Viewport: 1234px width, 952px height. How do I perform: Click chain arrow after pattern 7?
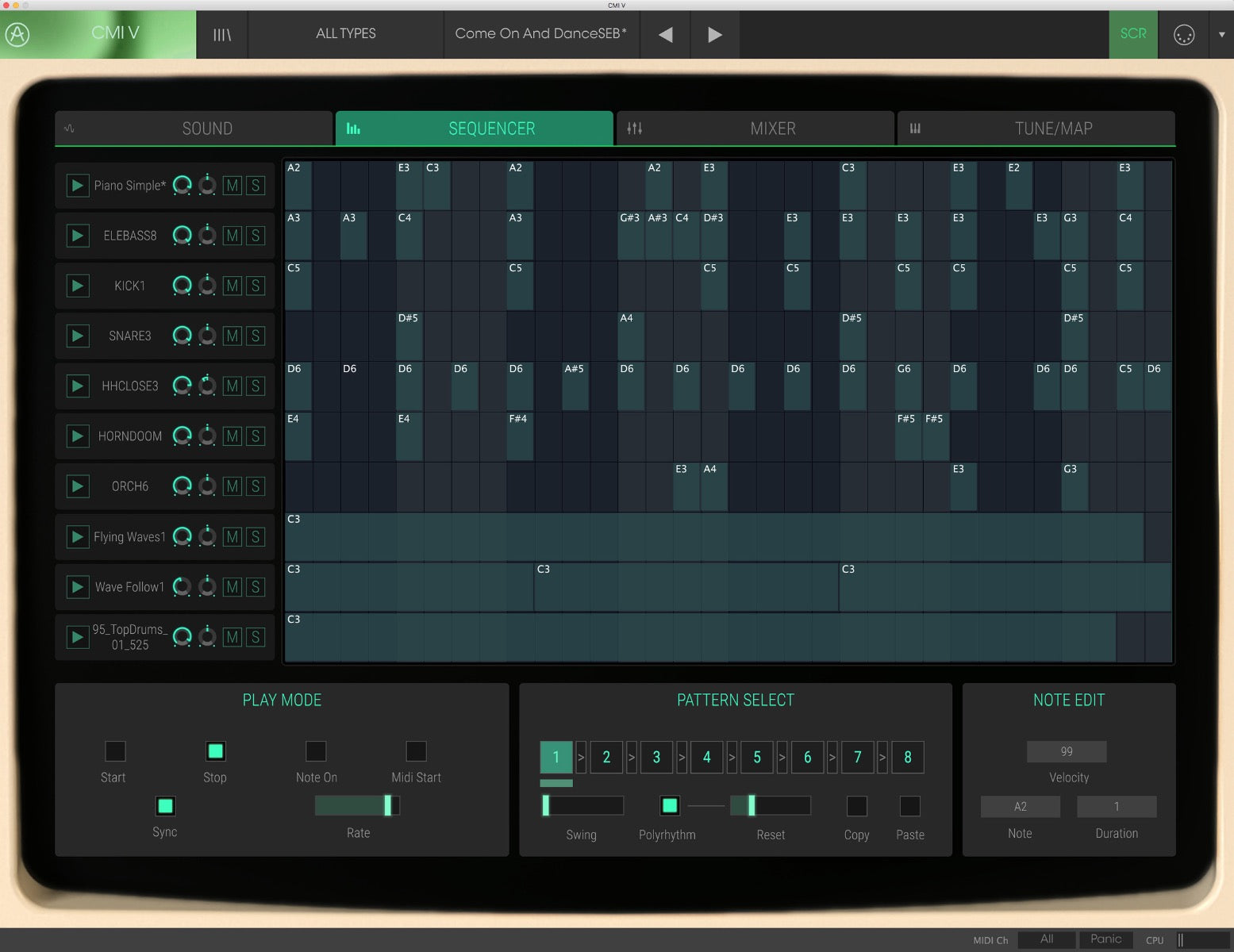point(882,758)
